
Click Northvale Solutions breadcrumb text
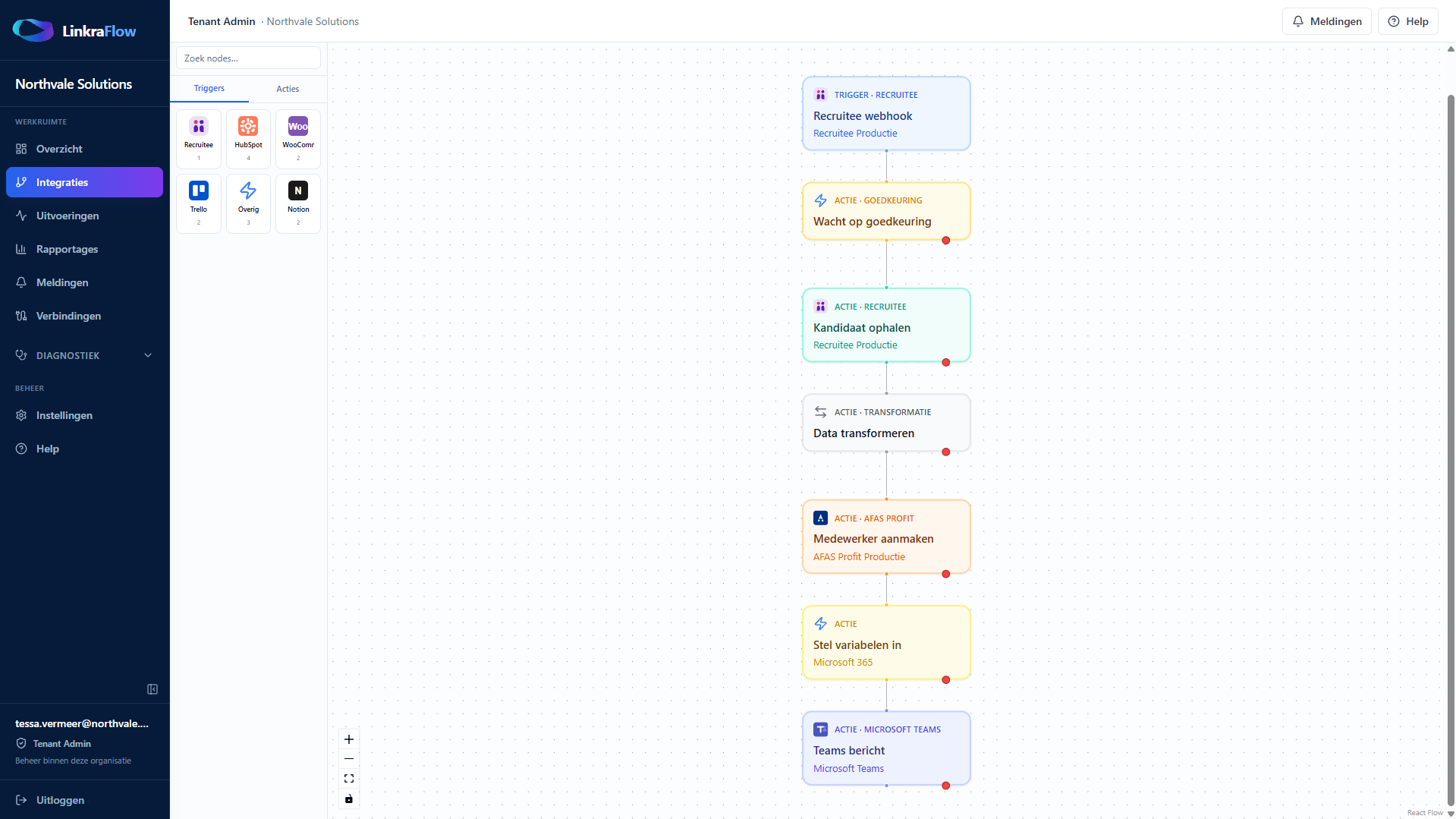313,21
